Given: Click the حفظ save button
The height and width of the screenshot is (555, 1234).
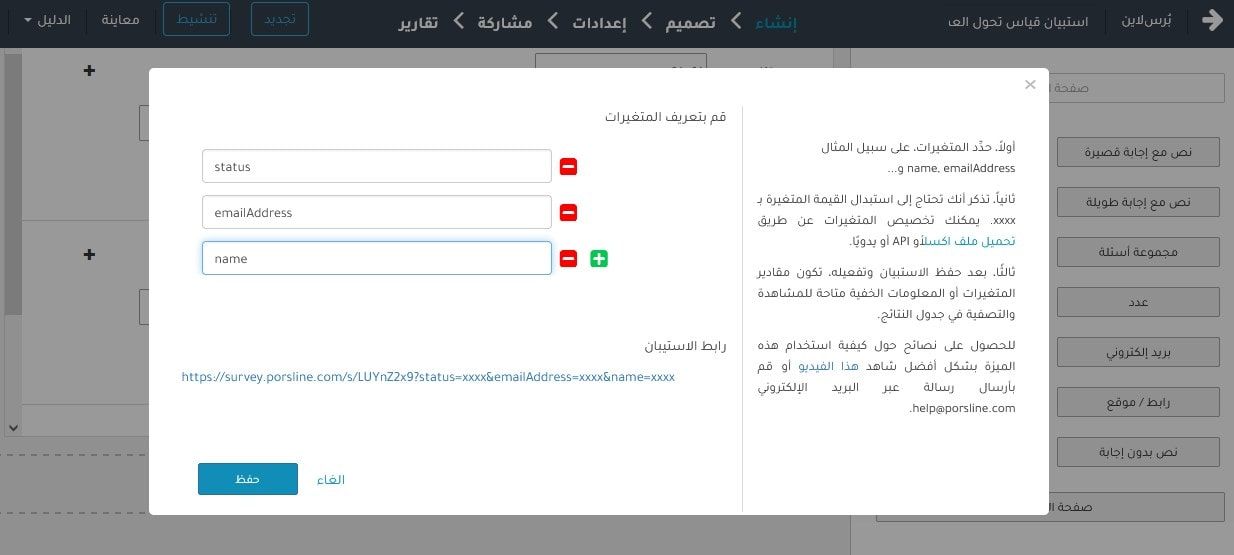Looking at the screenshot, I should (248, 479).
